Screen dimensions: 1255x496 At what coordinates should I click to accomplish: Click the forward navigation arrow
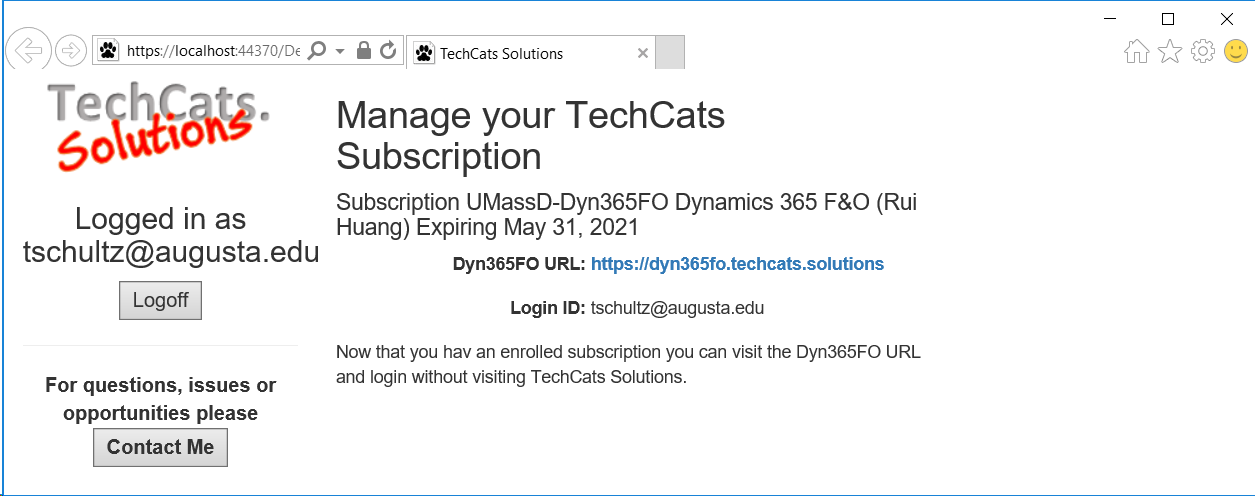71,50
